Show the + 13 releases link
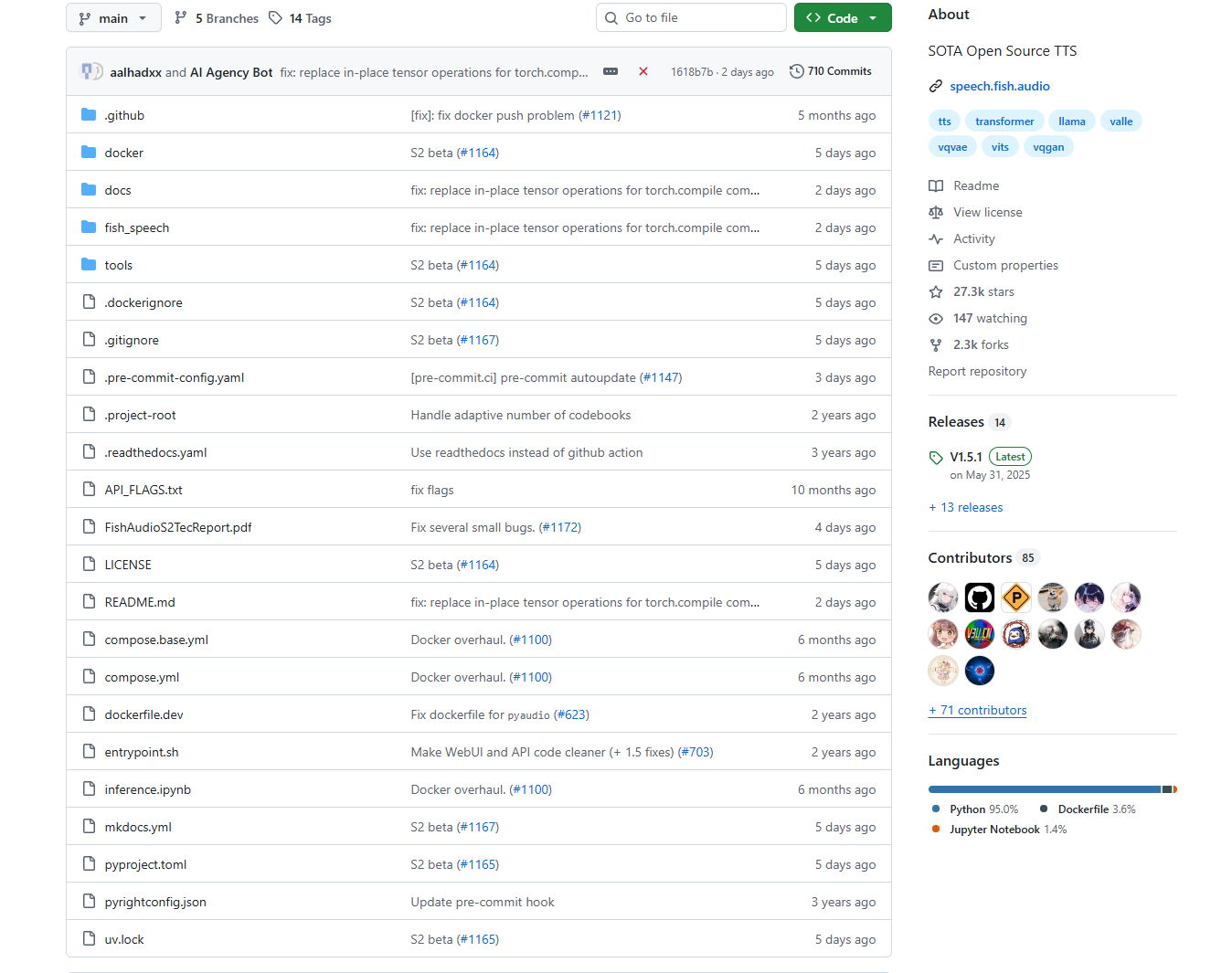 pos(966,507)
